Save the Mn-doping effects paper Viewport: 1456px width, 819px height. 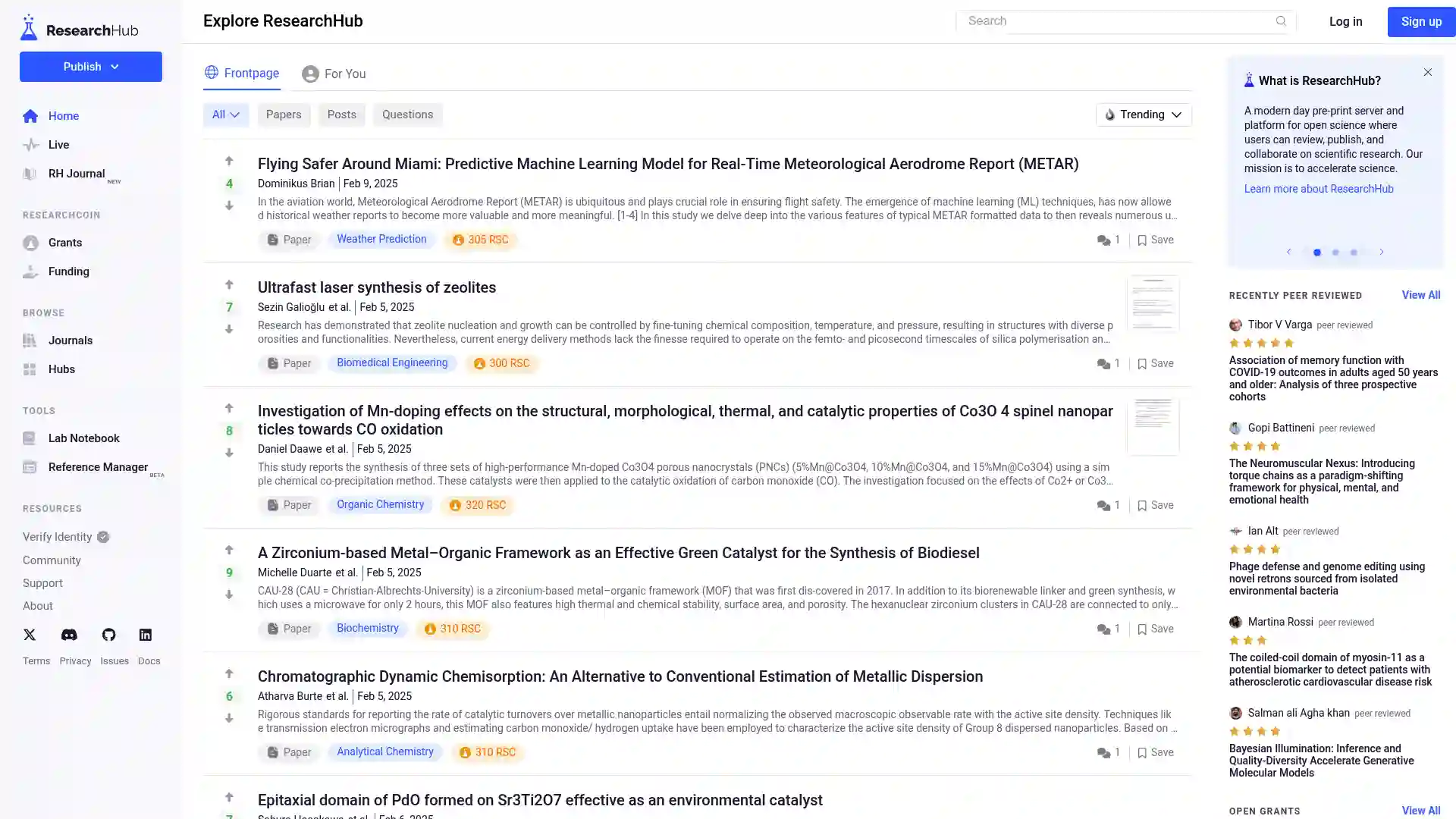click(x=1155, y=505)
